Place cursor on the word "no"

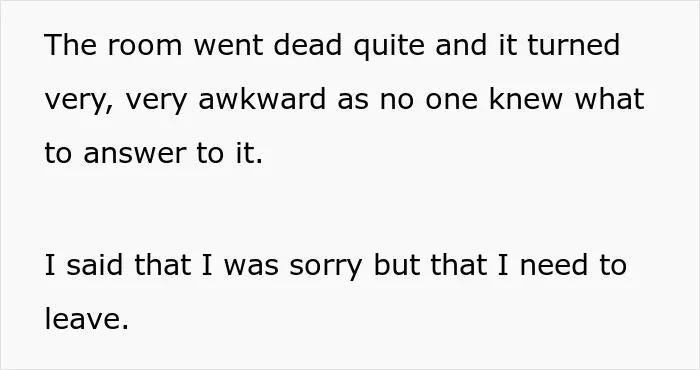pos(397,101)
